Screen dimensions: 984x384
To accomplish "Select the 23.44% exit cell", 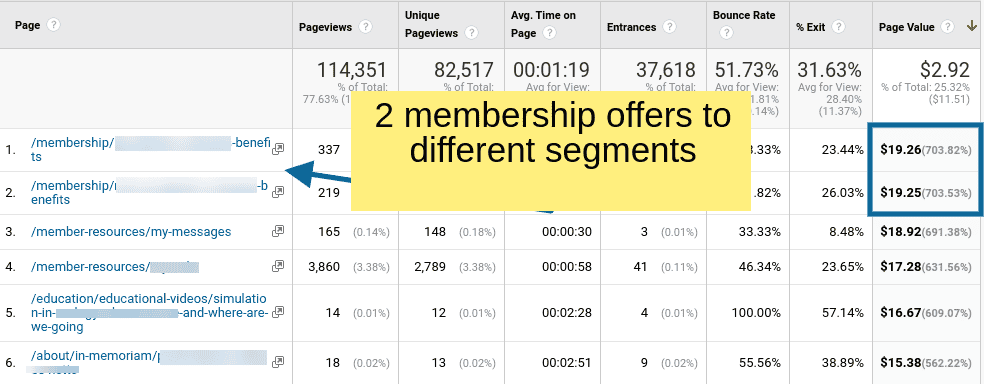I will click(843, 149).
